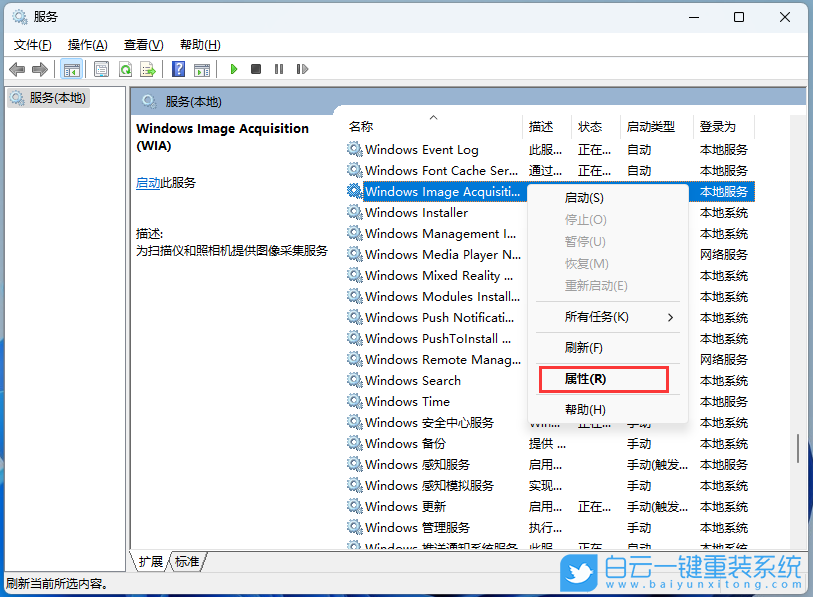Switch to the 标准 tab

tap(185, 563)
